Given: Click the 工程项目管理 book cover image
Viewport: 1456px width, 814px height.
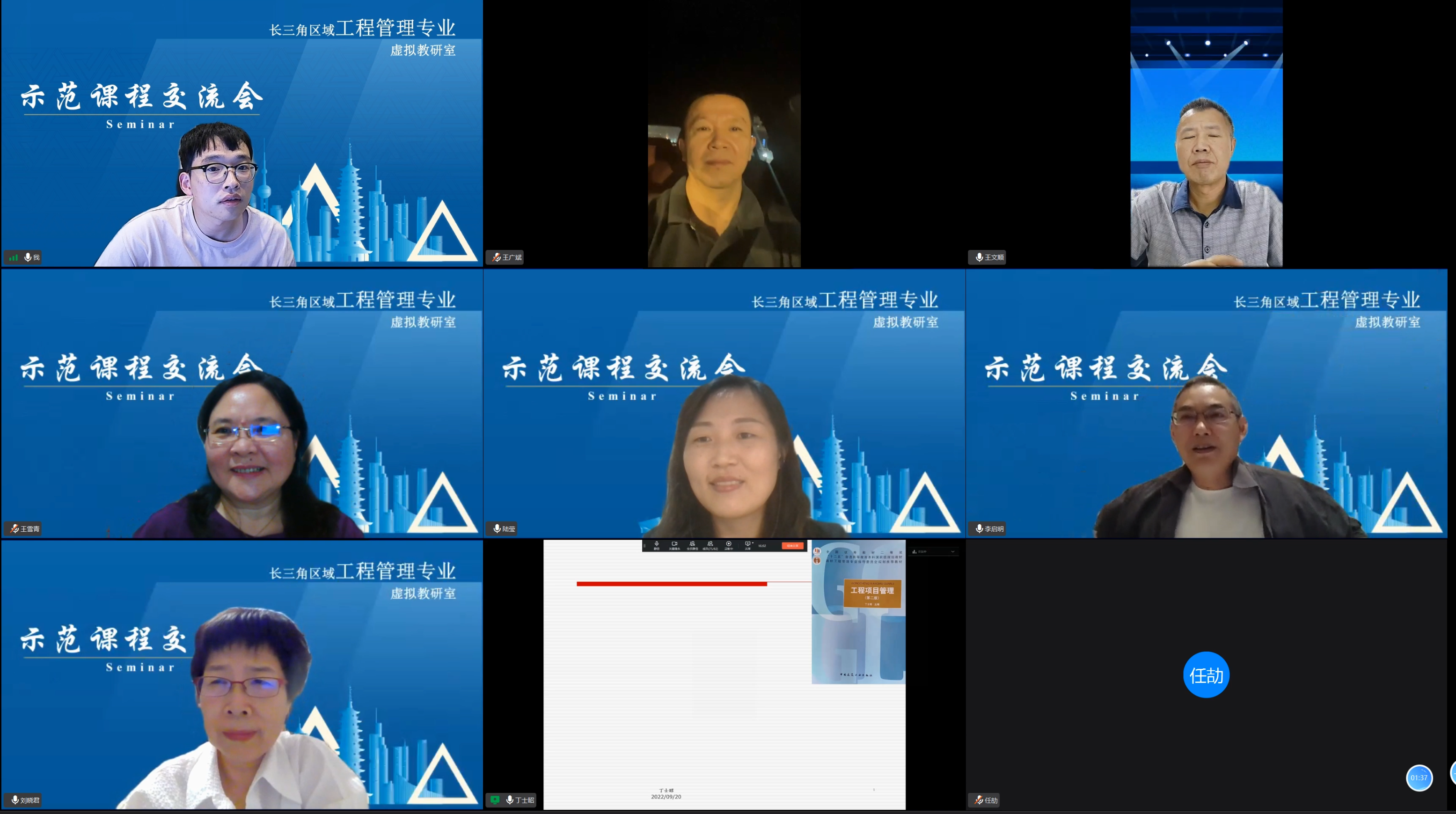Looking at the screenshot, I should (x=859, y=613).
